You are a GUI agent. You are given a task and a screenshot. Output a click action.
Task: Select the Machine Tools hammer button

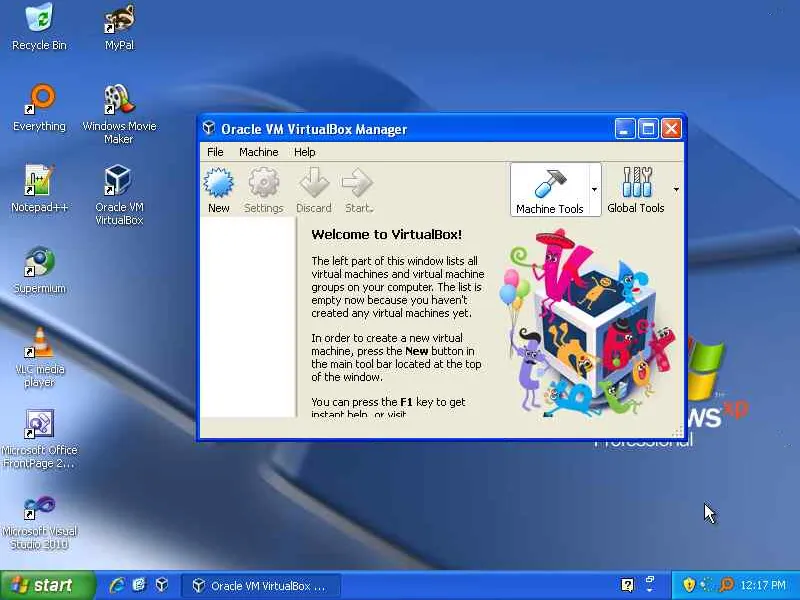point(549,190)
